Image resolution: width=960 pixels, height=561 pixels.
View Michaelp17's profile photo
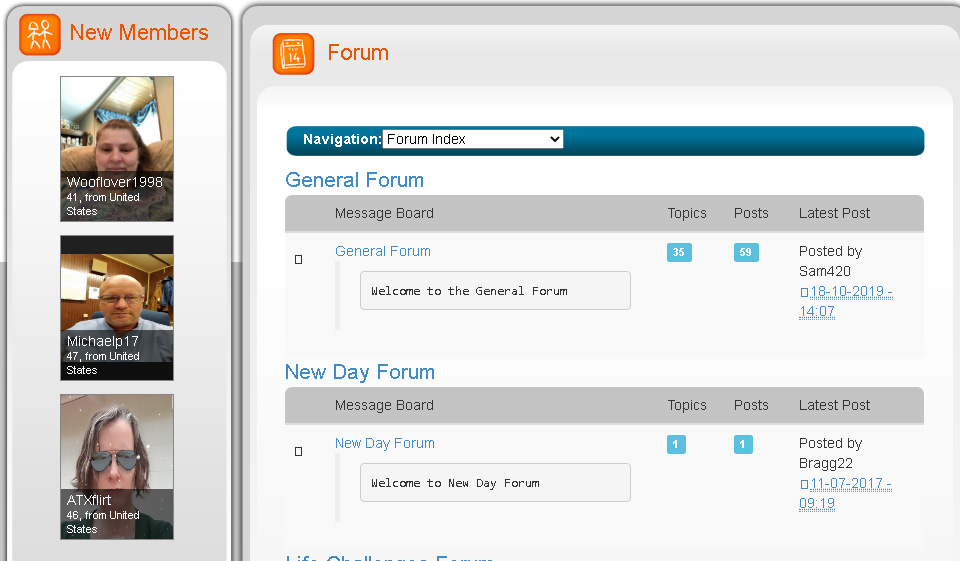(117, 290)
